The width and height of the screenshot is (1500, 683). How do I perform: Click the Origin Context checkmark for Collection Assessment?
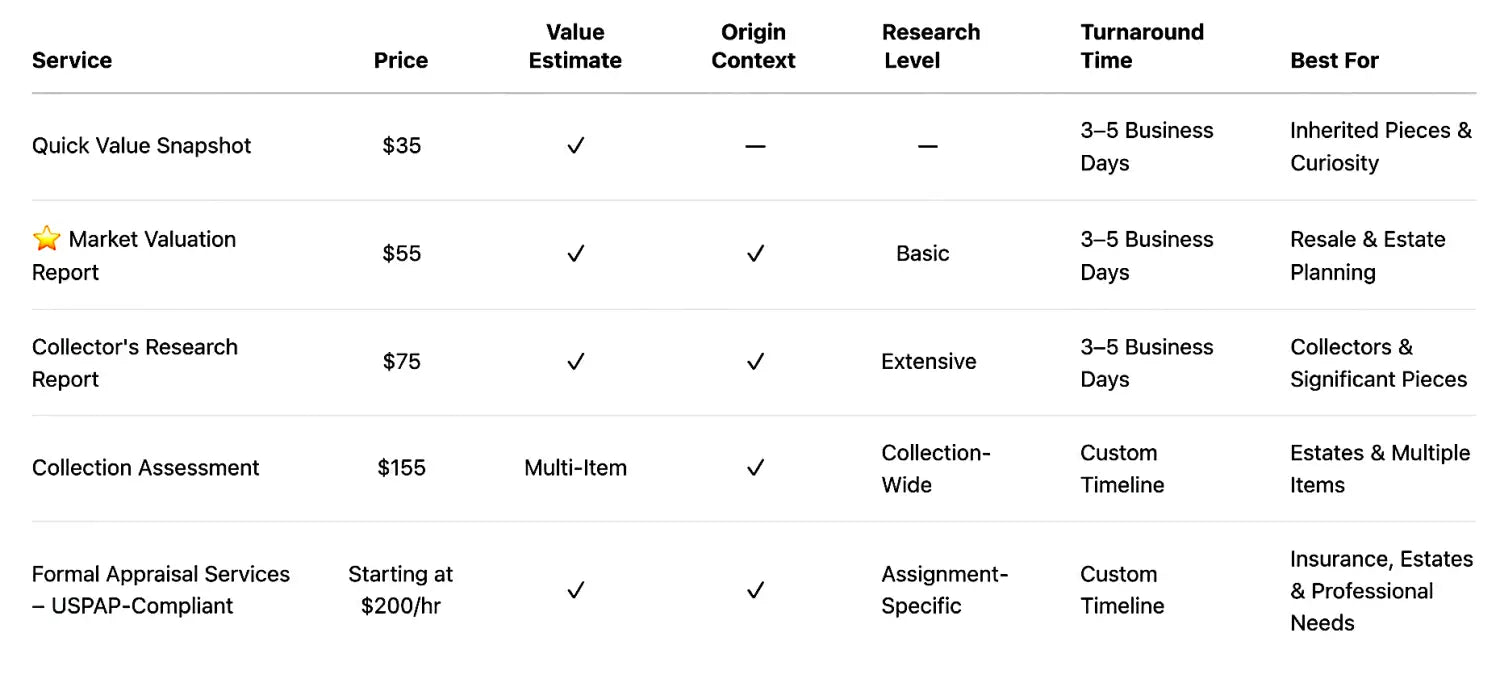[x=755, y=468]
